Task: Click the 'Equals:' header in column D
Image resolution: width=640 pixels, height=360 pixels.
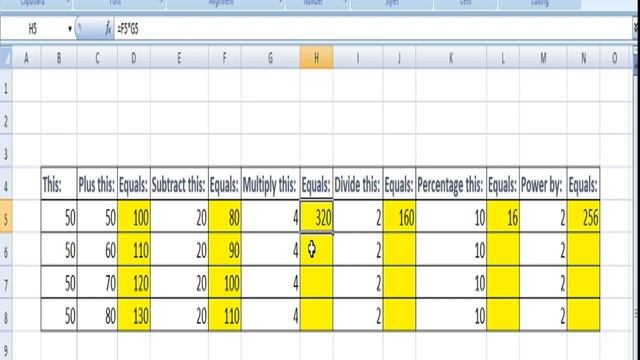Action: click(x=134, y=183)
